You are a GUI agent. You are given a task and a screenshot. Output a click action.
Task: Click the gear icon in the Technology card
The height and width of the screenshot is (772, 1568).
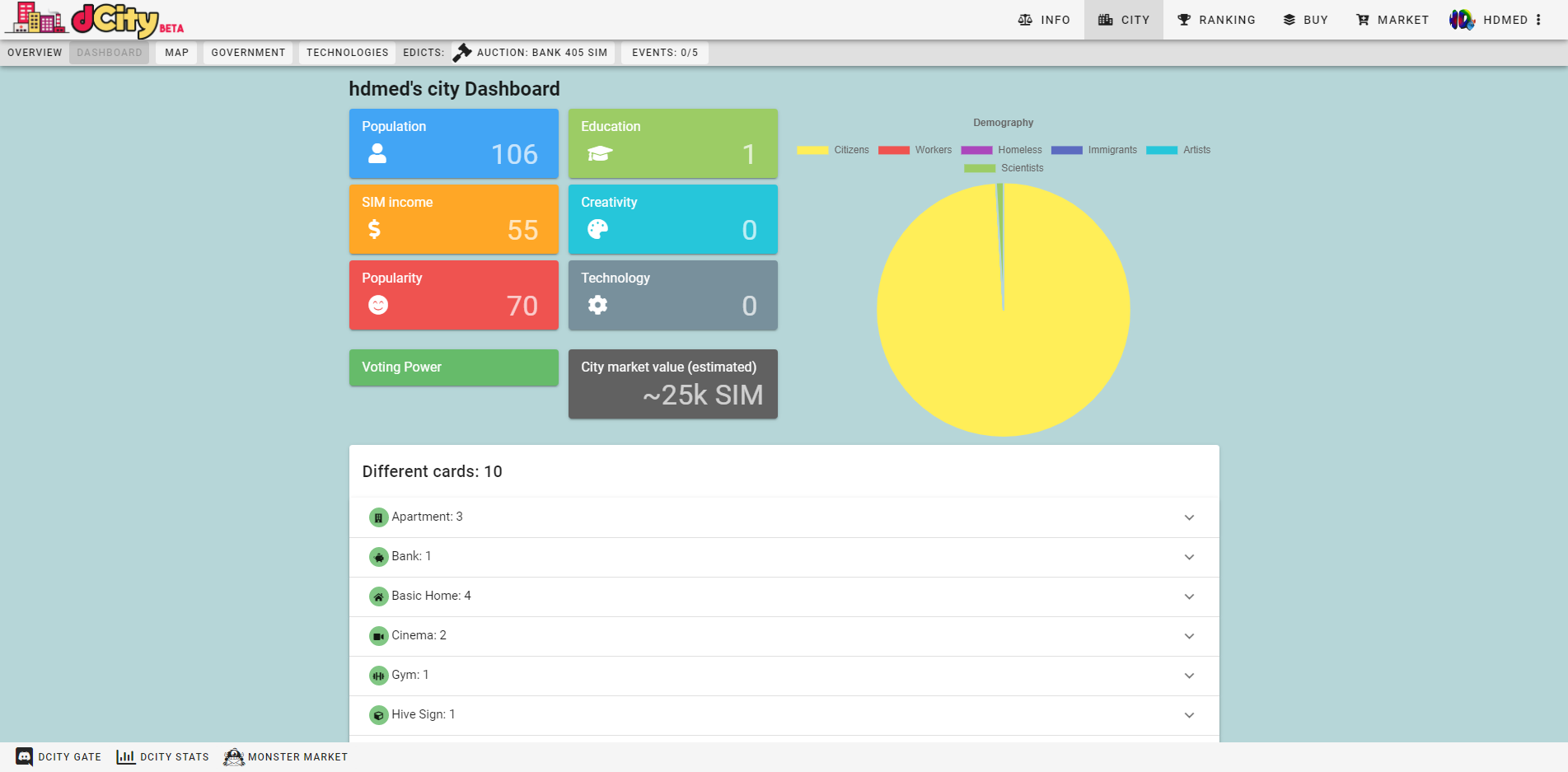(x=598, y=305)
